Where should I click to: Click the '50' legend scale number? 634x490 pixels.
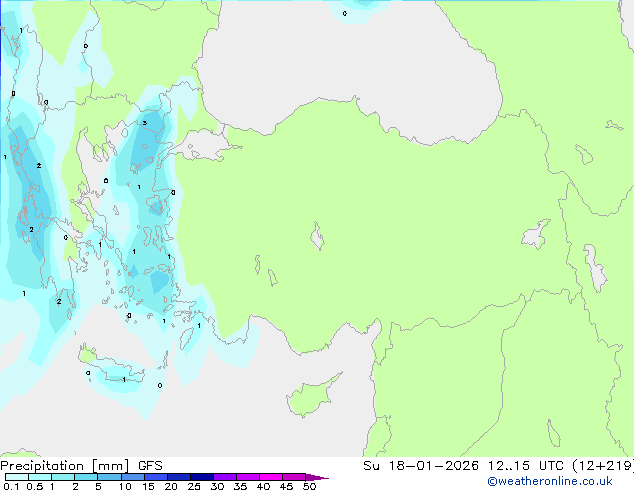(x=309, y=486)
